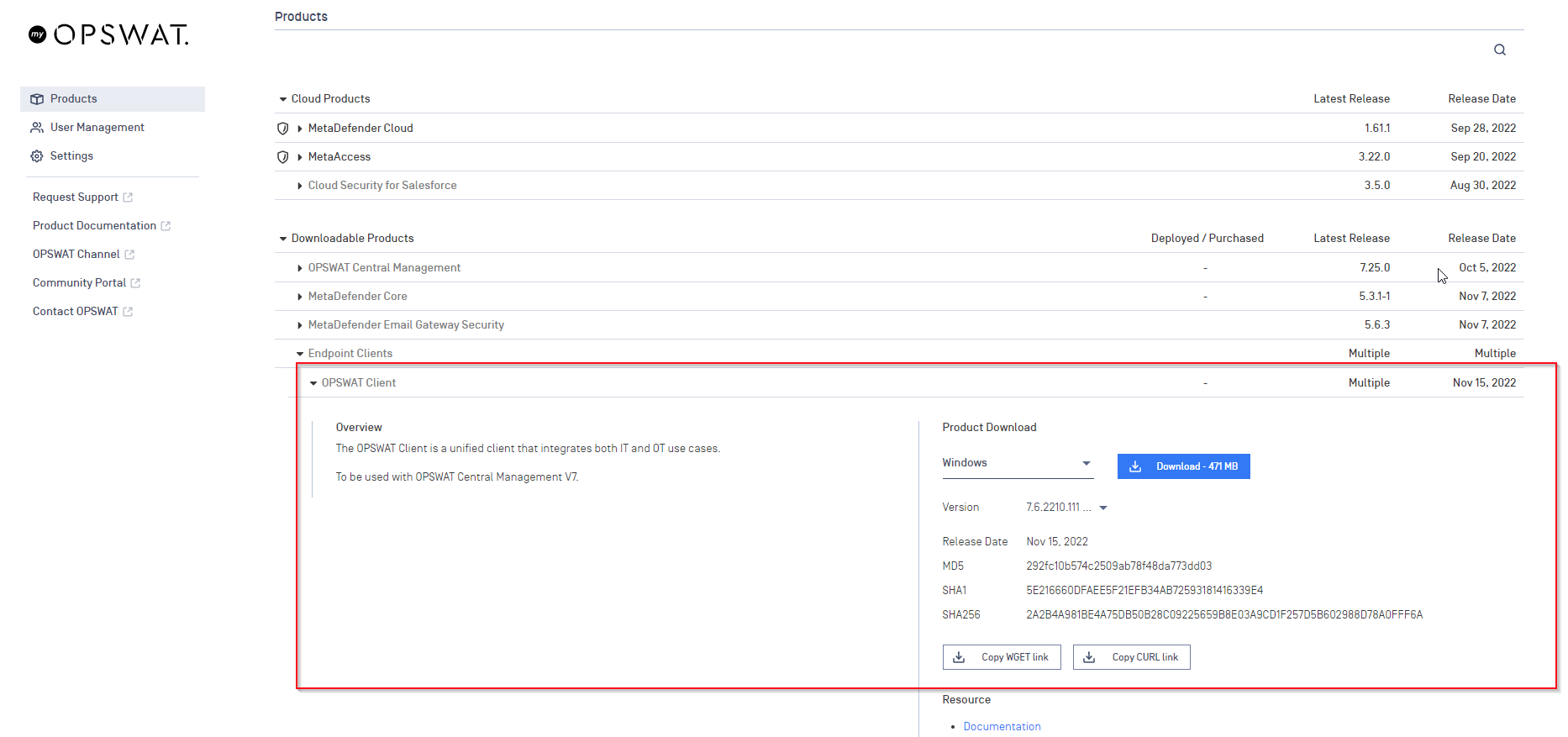Click the Aug 30, 2022 release date

(1483, 186)
